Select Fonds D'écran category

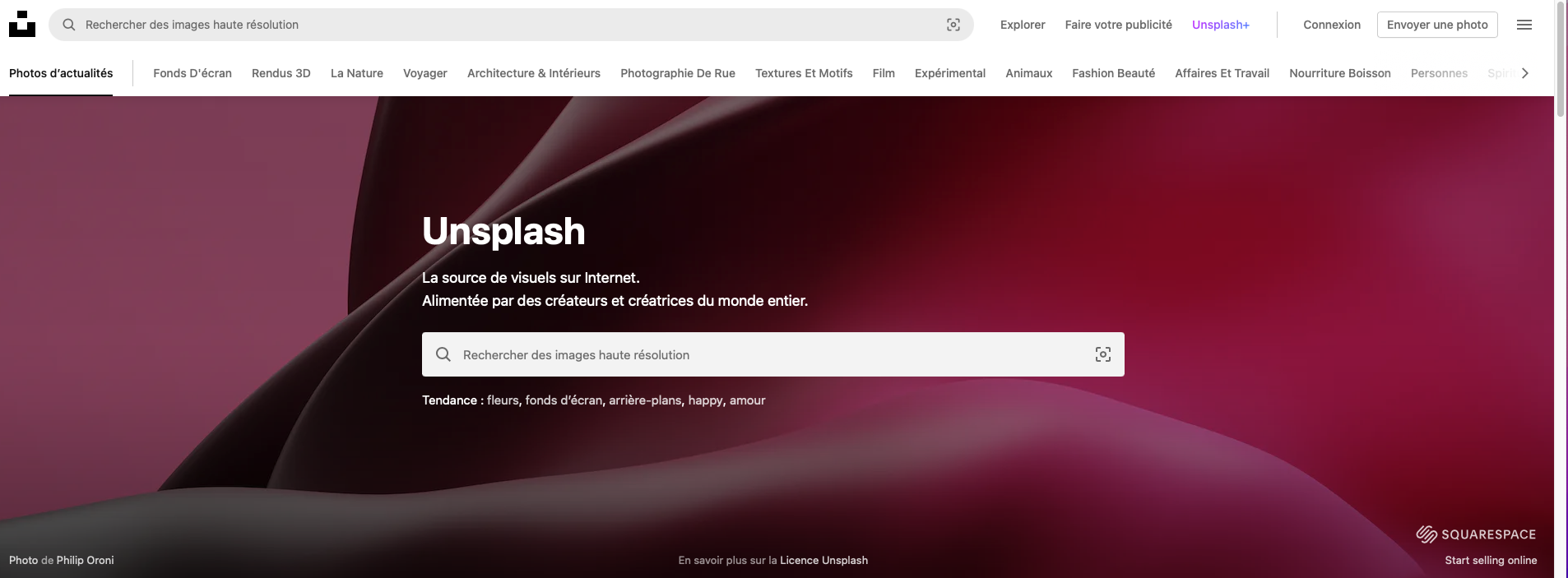pyautogui.click(x=193, y=73)
